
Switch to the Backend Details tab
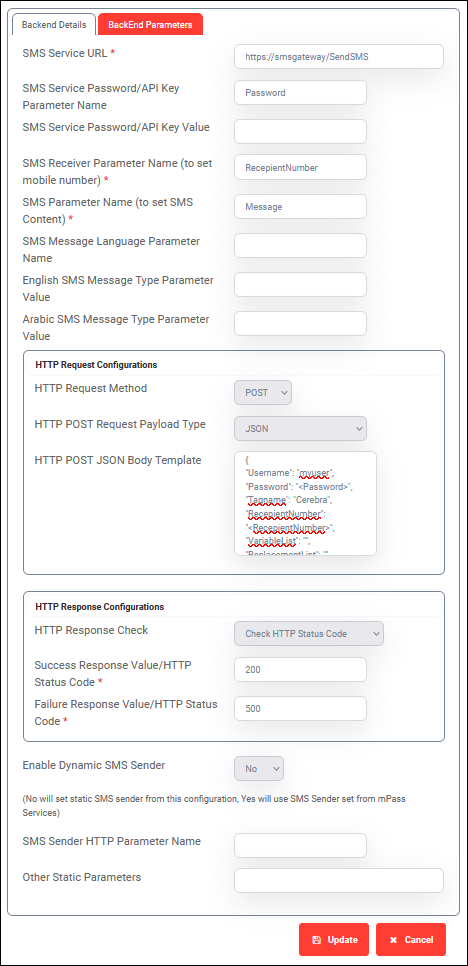pyautogui.click(x=54, y=25)
